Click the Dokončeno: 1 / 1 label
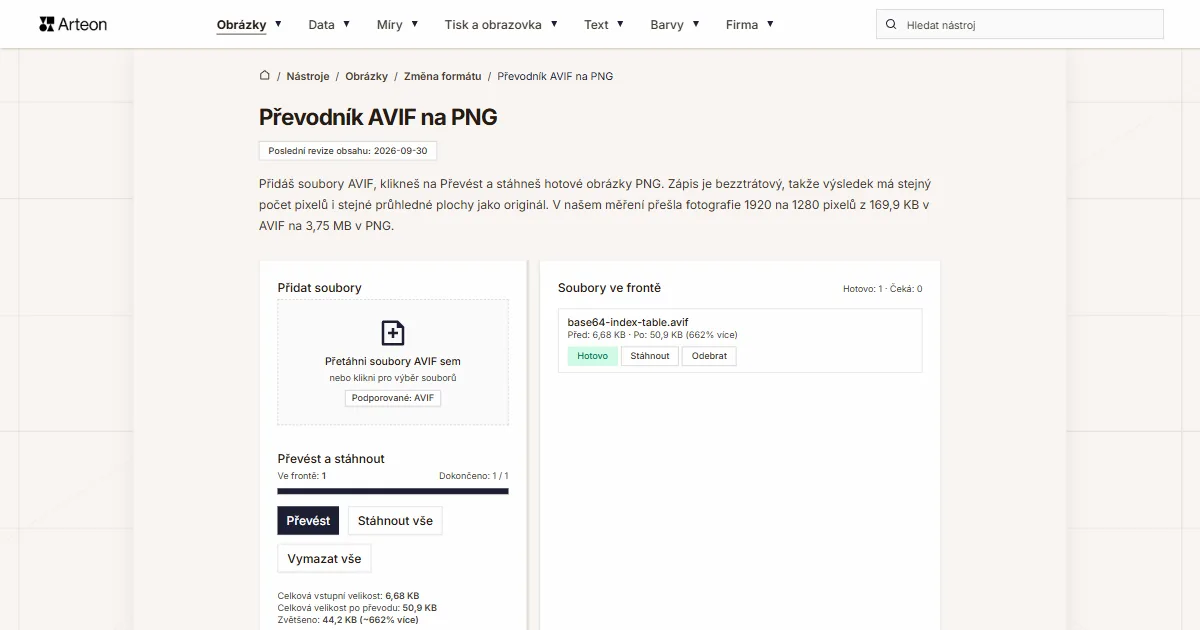Viewport: 1200px width, 630px height. pos(474,476)
